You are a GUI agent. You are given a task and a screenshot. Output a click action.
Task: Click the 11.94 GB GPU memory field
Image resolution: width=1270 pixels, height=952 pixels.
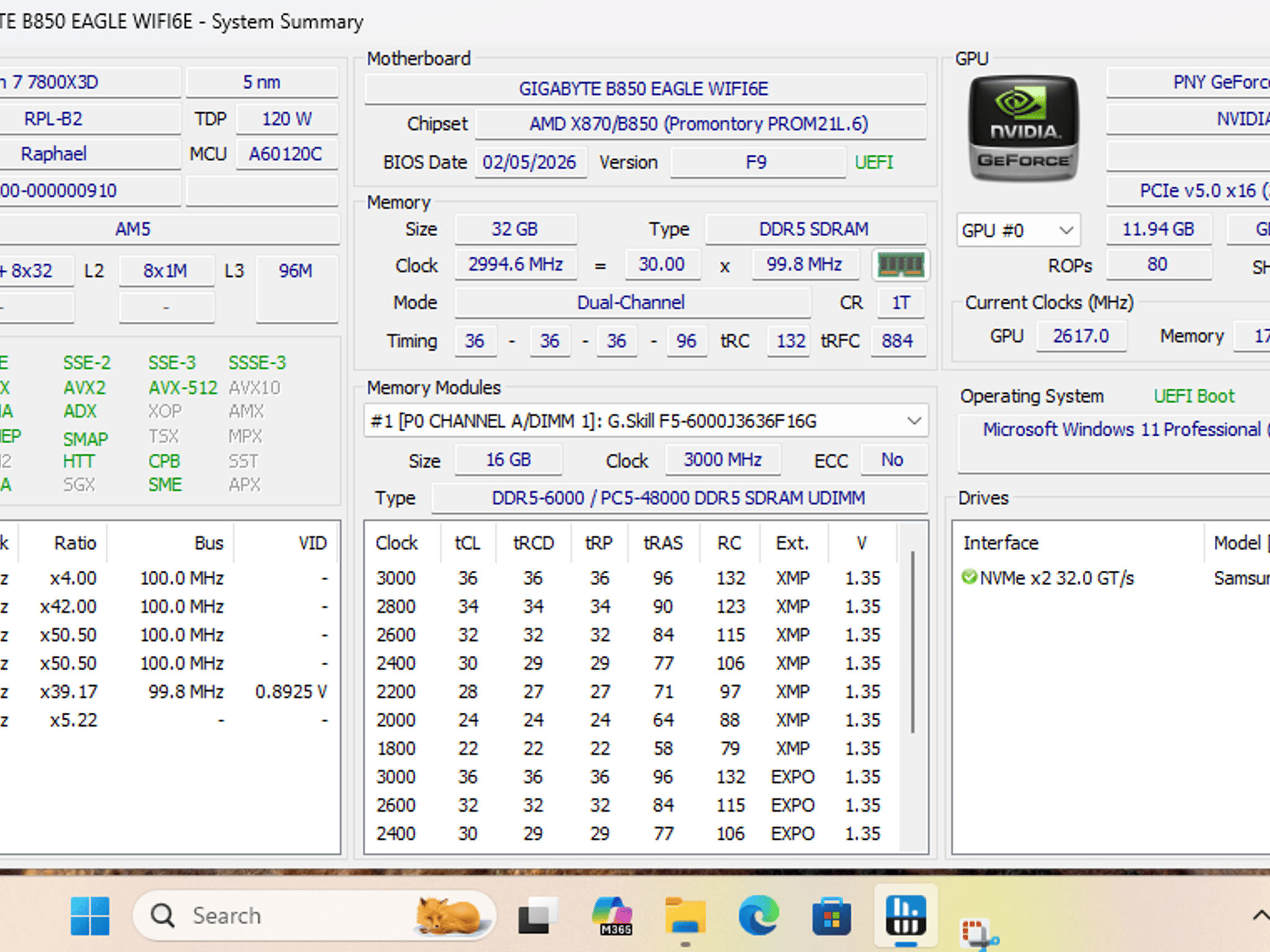coord(1158,229)
